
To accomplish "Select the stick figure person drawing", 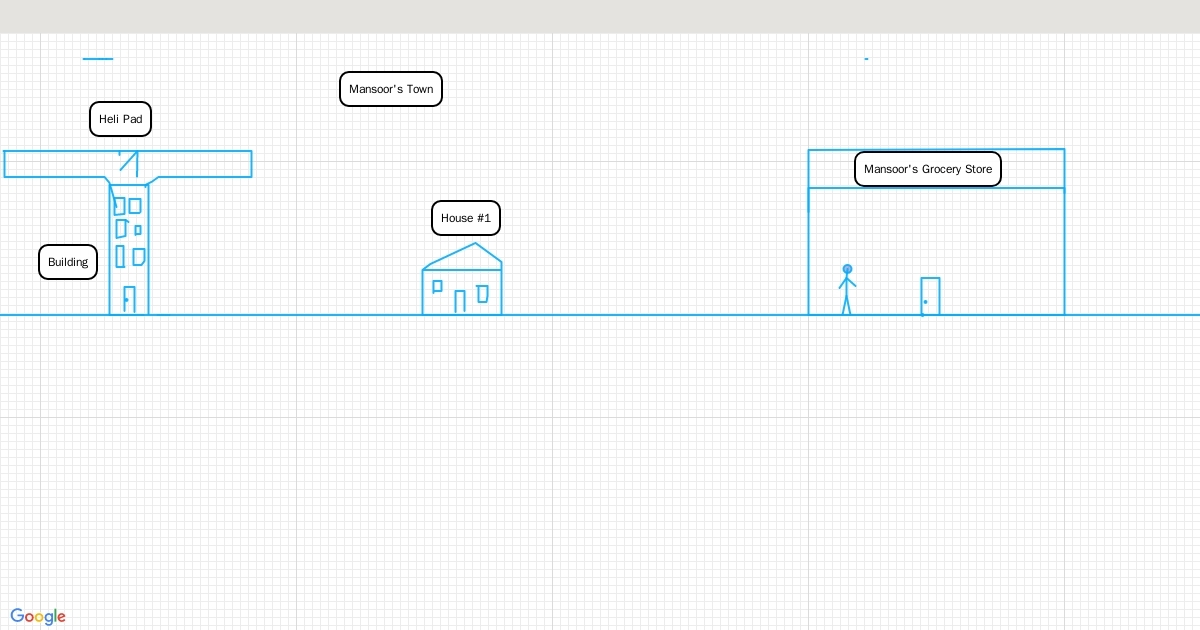I will [x=847, y=290].
